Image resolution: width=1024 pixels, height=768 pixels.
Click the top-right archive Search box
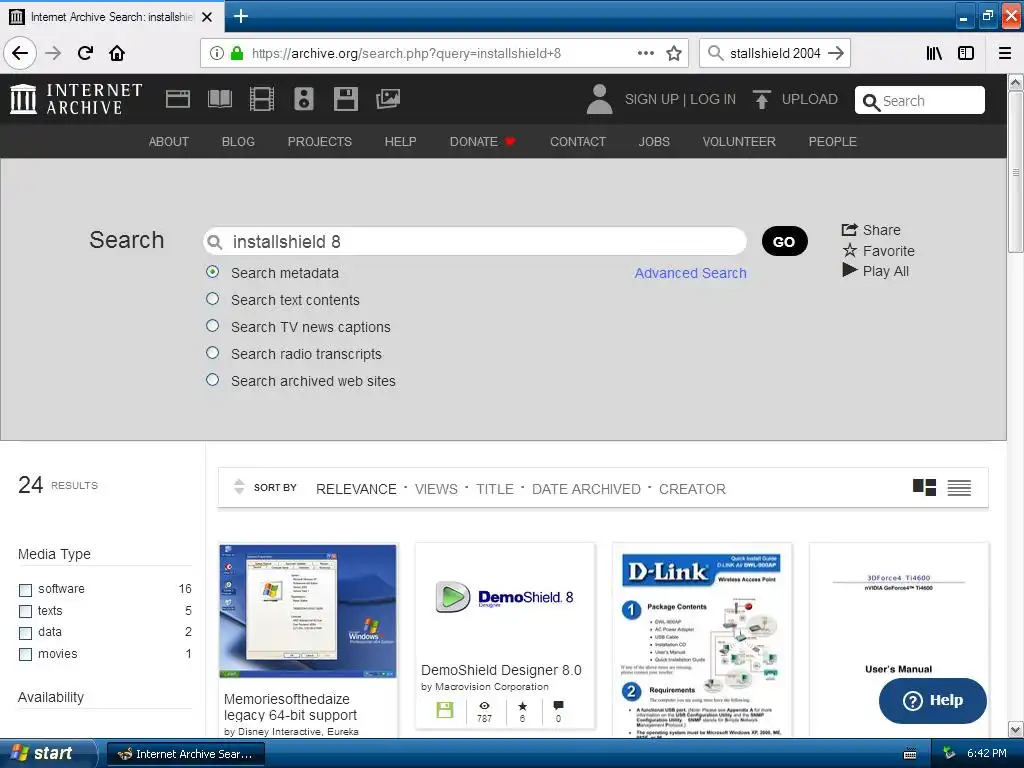(x=920, y=101)
